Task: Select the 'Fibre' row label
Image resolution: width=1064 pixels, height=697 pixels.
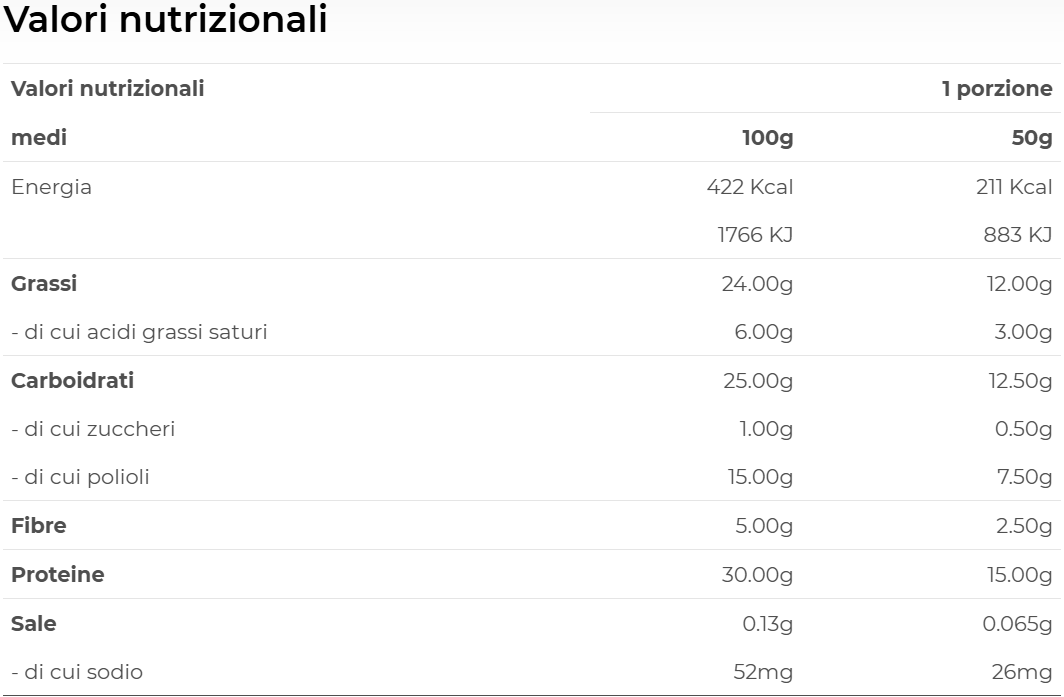Action: (39, 526)
